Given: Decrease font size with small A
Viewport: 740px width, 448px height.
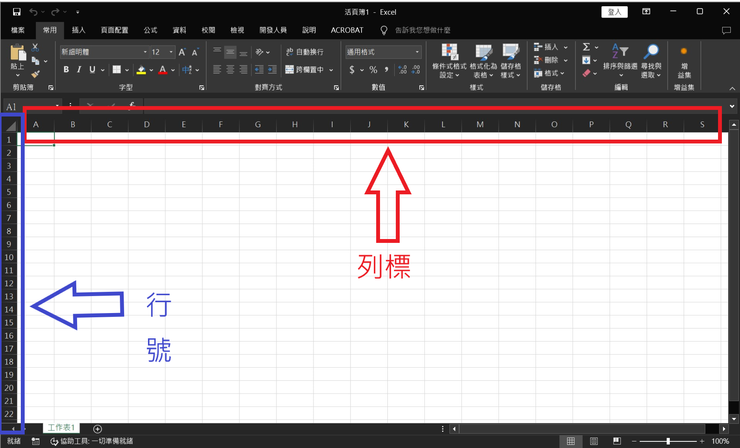Looking at the screenshot, I should pos(194,52).
